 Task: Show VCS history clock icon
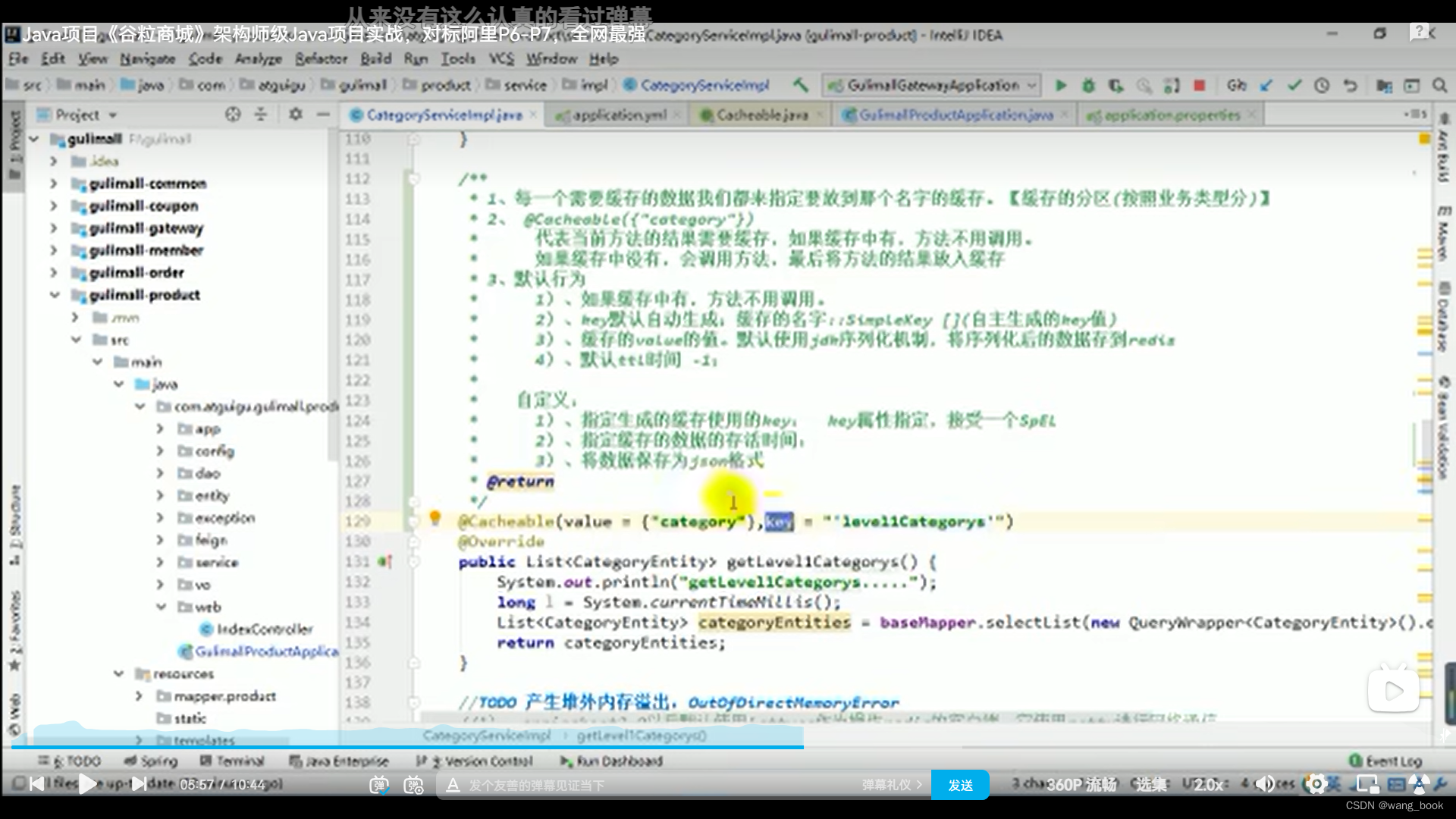(x=1322, y=86)
